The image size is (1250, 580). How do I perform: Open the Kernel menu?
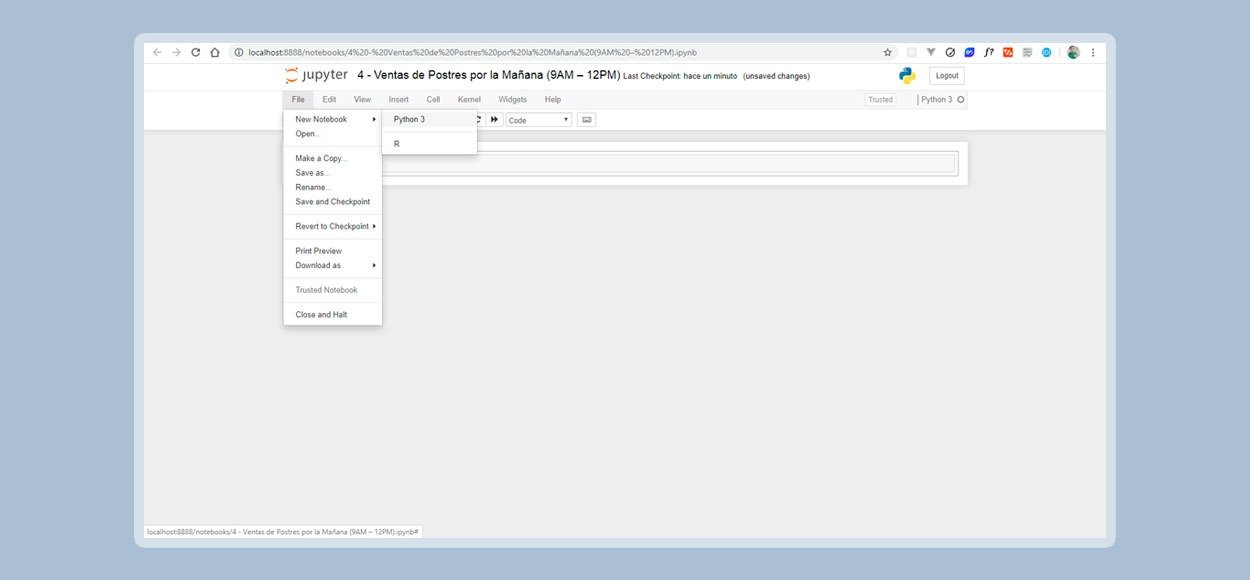tap(469, 100)
